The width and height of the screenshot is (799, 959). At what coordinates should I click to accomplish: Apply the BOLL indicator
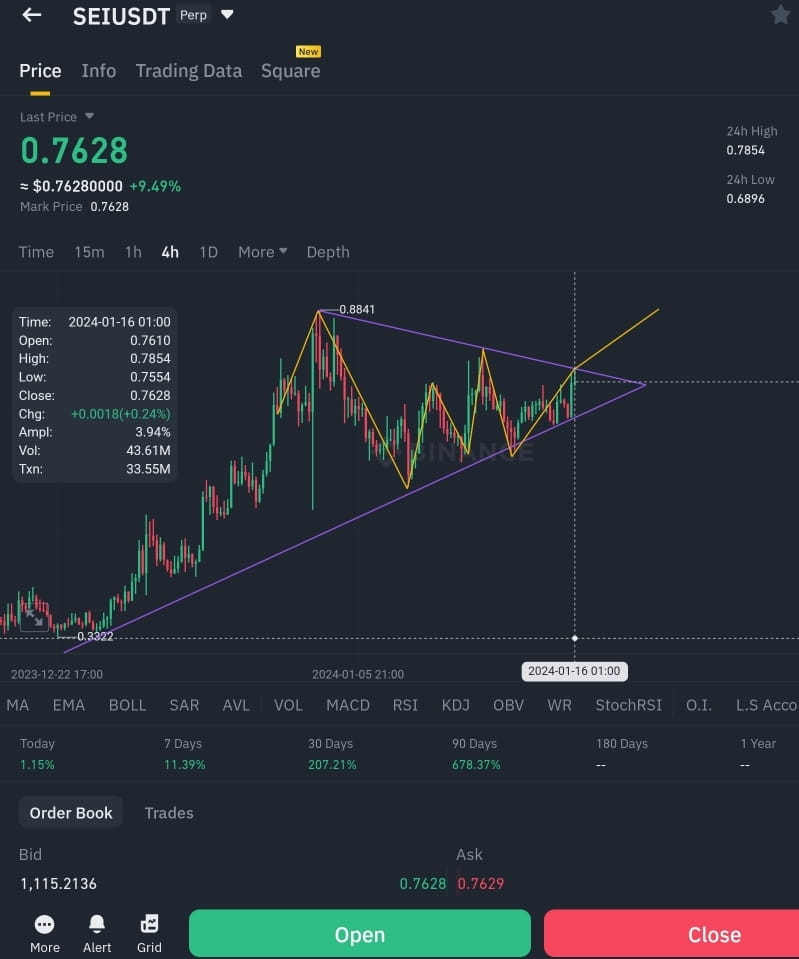pyautogui.click(x=127, y=705)
